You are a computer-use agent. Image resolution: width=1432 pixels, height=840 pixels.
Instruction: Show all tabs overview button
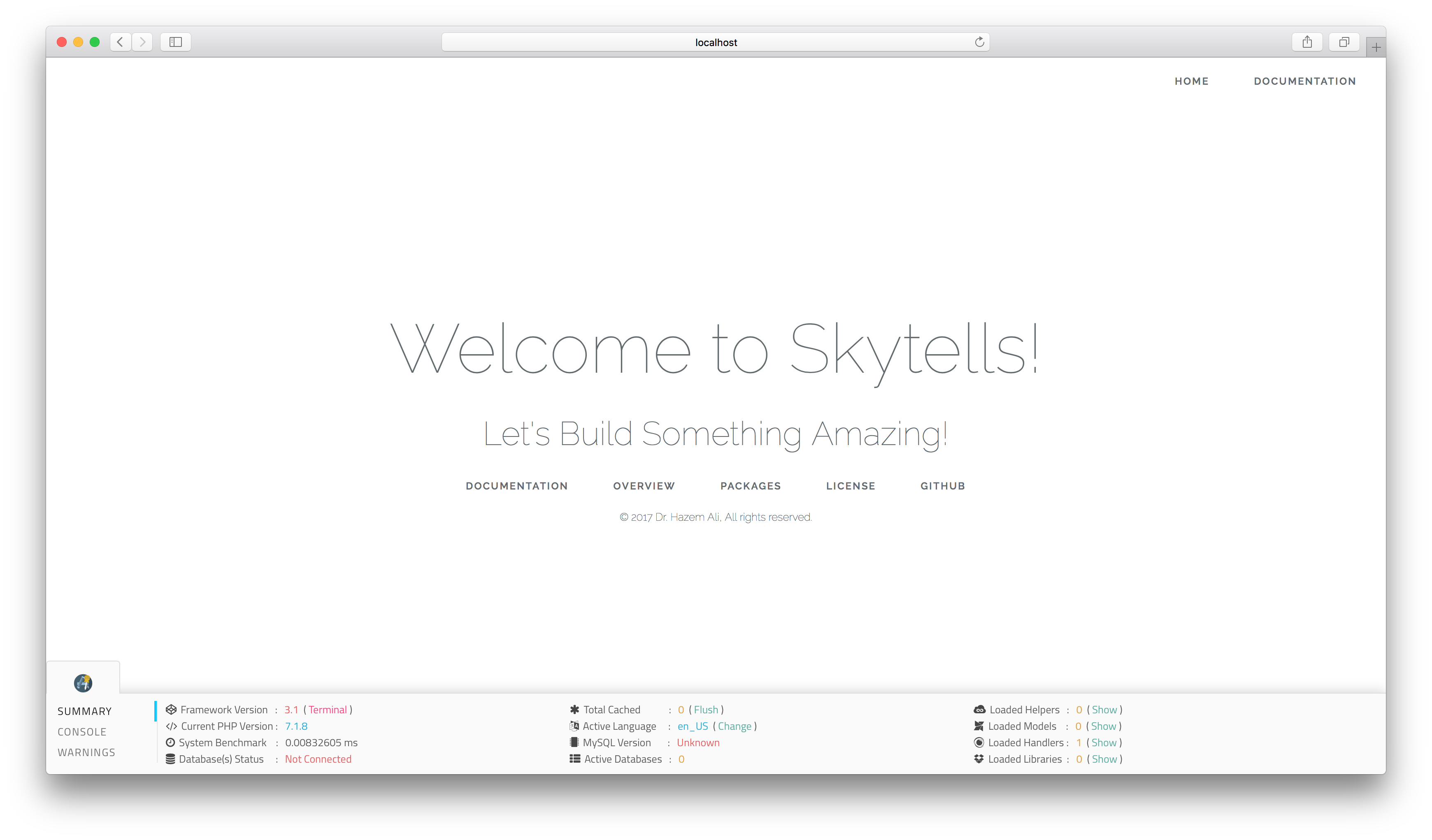pyautogui.click(x=1344, y=42)
